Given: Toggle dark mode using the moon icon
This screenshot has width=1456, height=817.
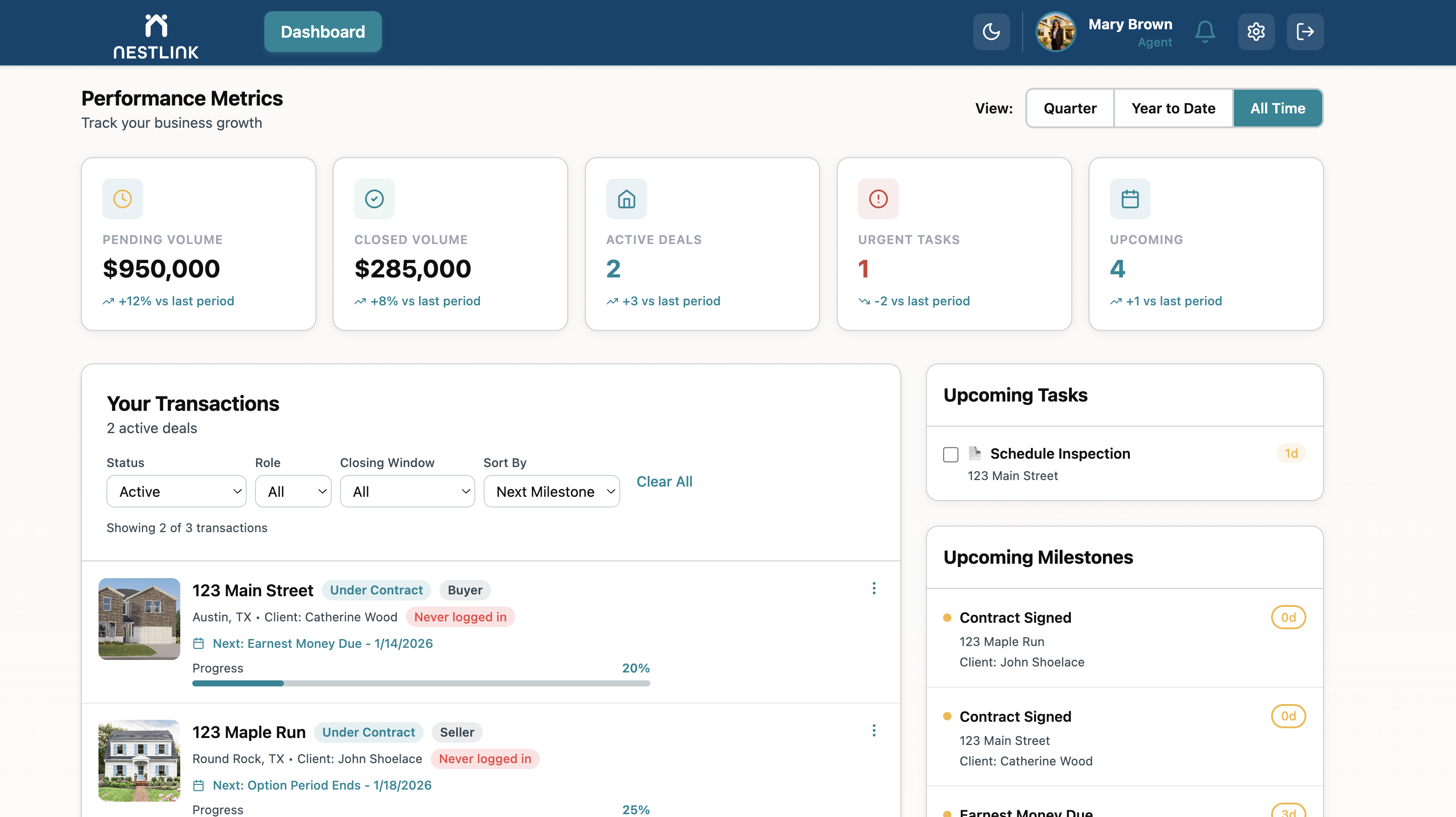Looking at the screenshot, I should point(991,32).
